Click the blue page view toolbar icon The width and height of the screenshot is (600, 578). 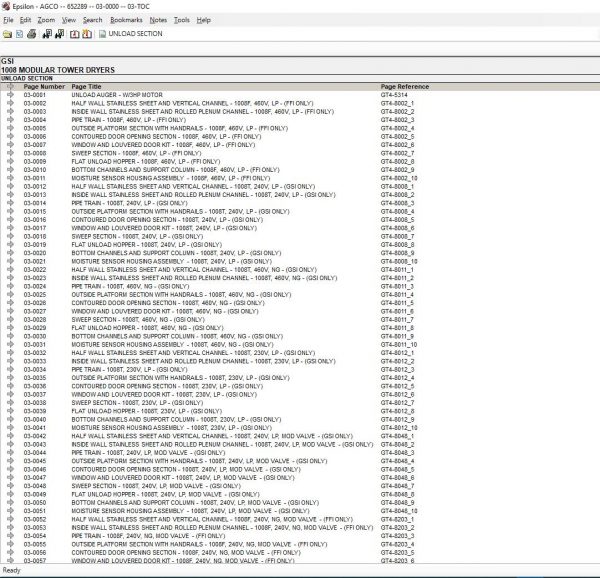click(x=19, y=34)
